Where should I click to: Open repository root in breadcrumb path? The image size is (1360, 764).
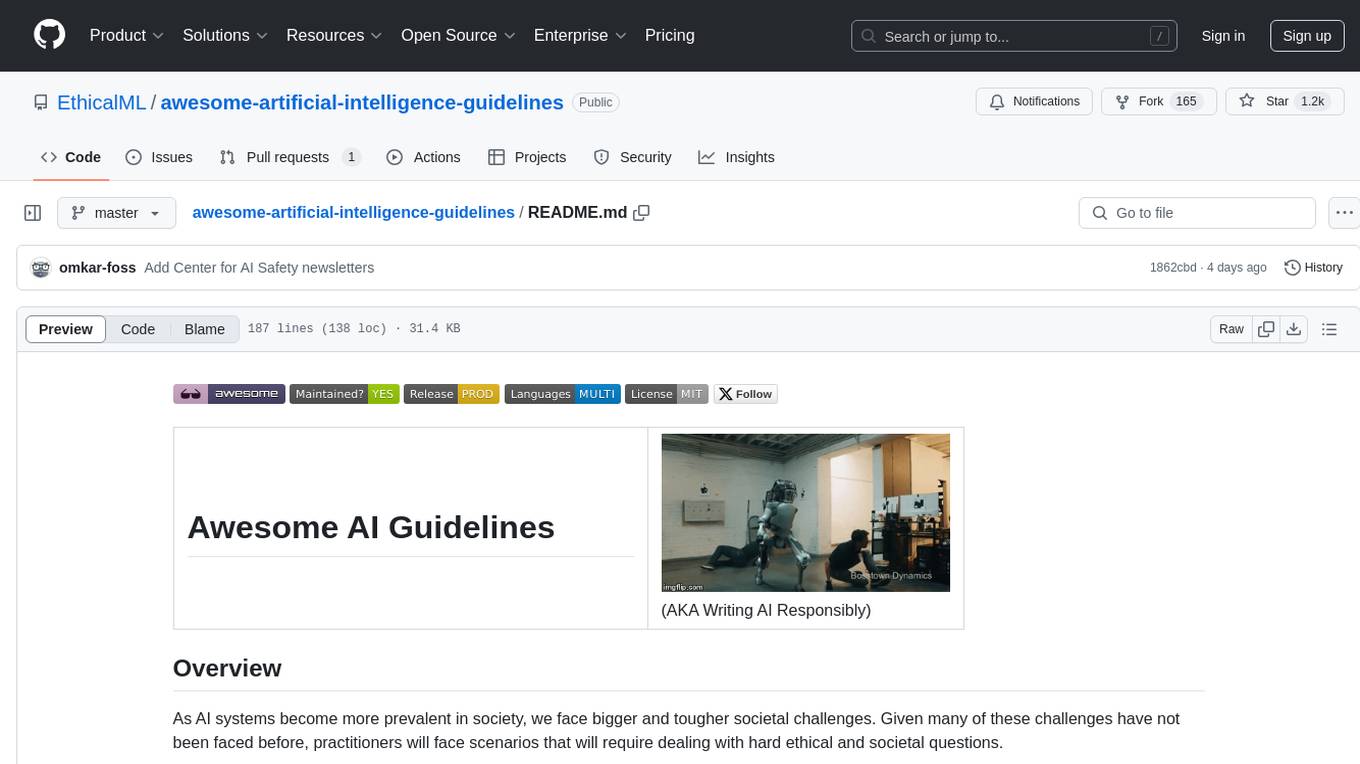coord(353,212)
